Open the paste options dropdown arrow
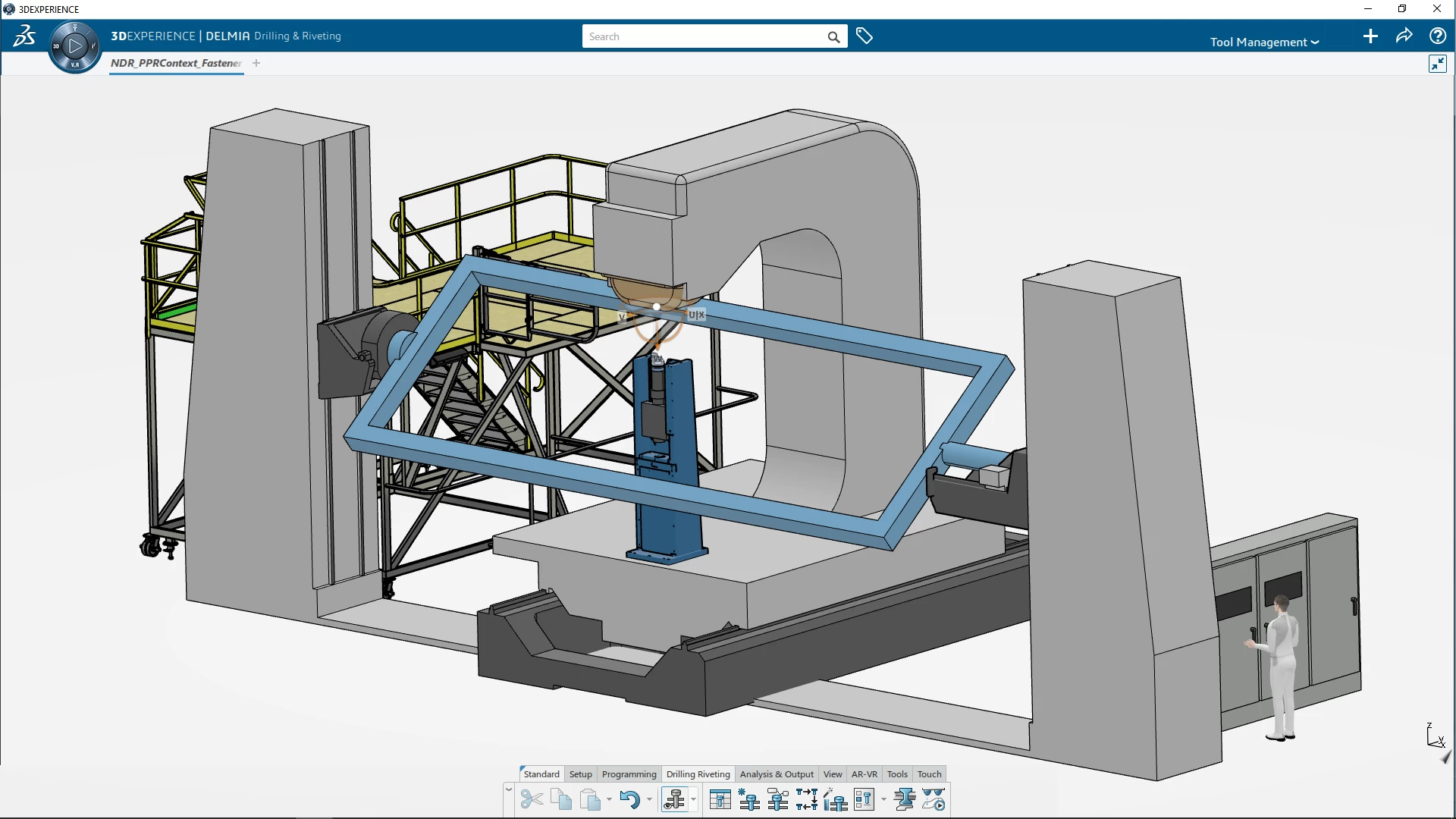 (609, 799)
